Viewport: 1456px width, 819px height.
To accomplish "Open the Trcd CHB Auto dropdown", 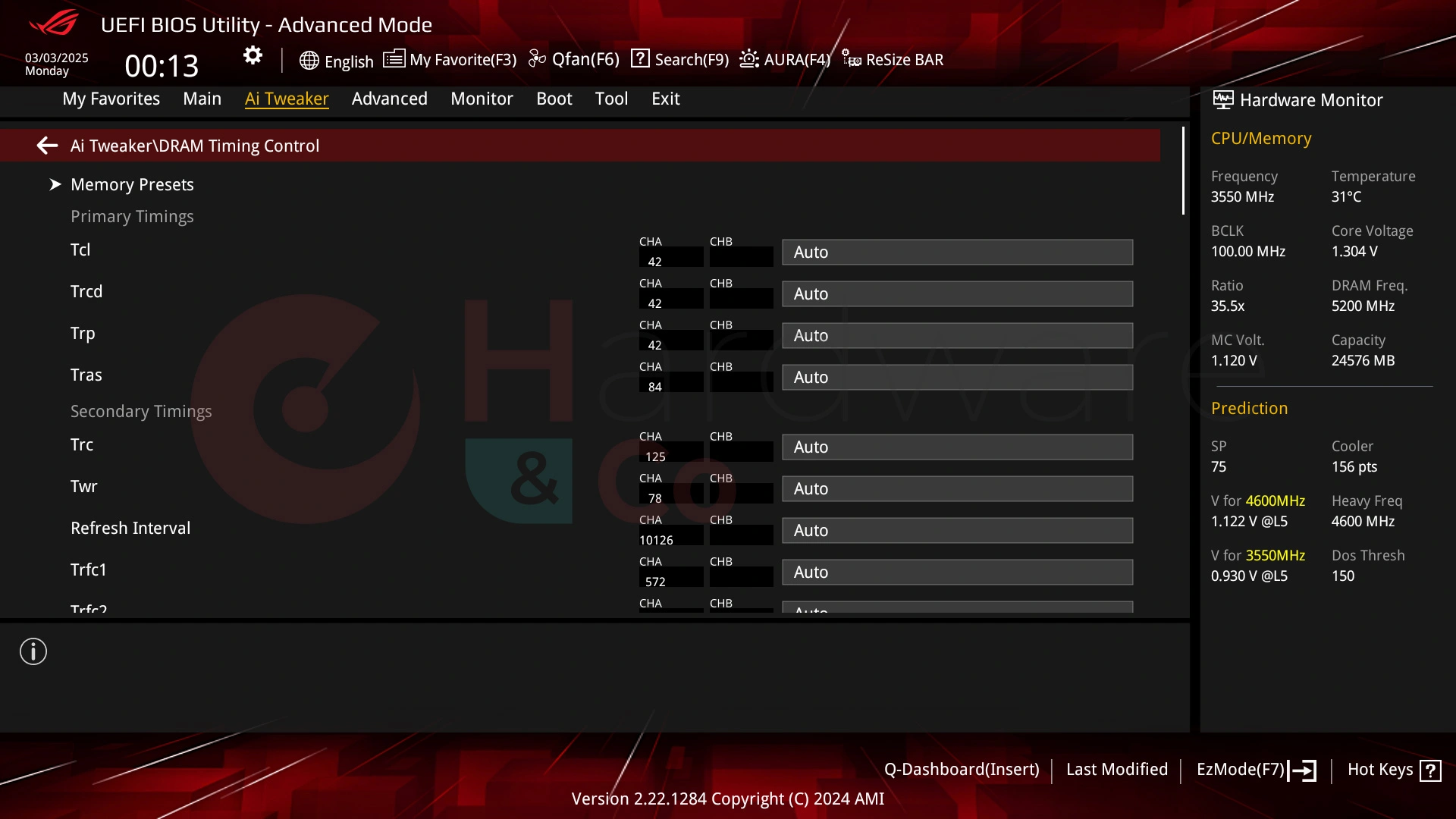I will (958, 293).
